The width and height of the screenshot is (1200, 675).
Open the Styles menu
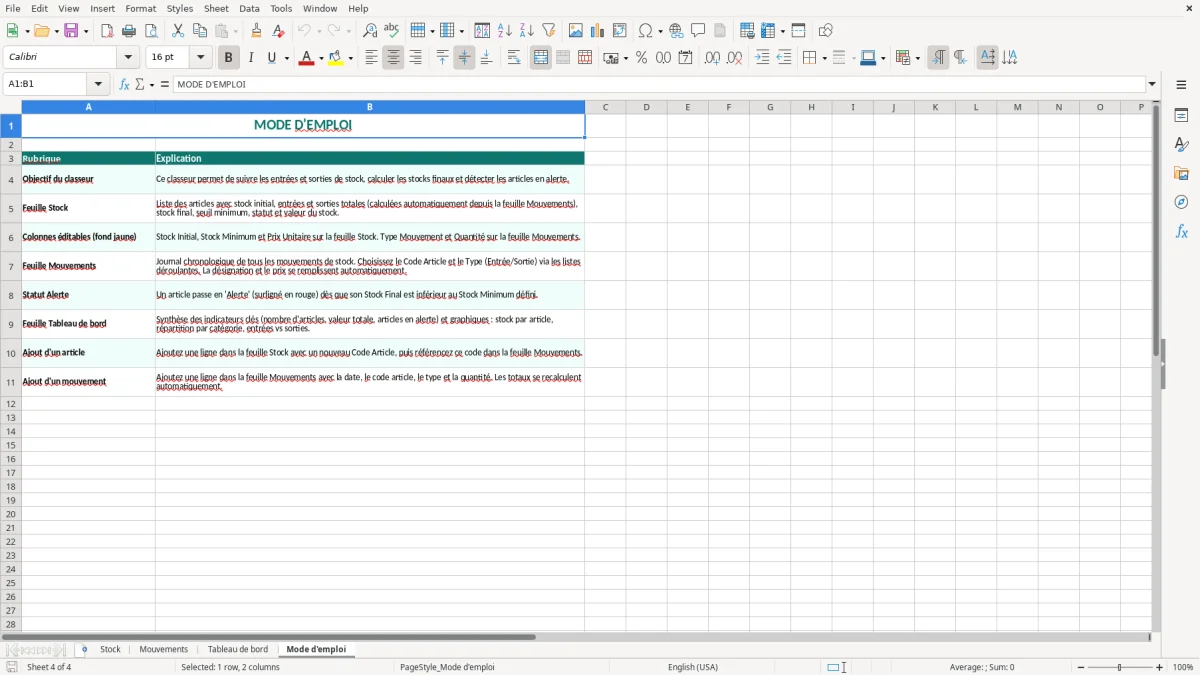tap(180, 8)
